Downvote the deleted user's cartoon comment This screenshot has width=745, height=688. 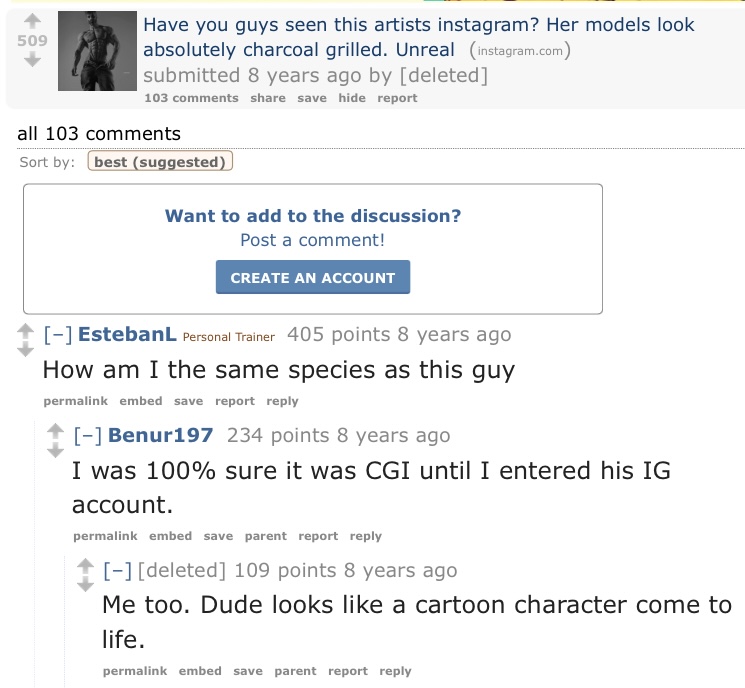point(86,583)
